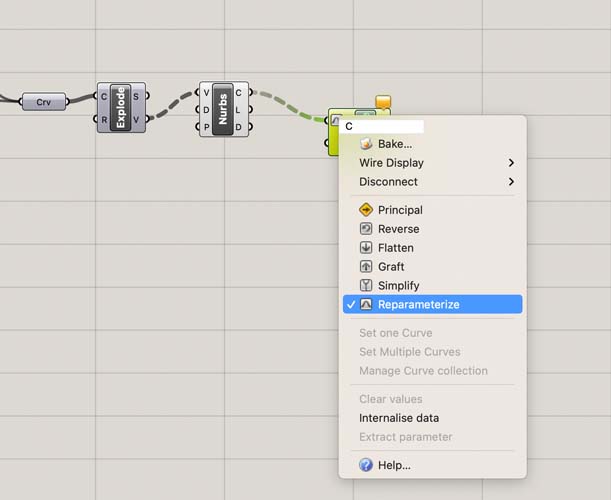Choose Disconnect from the context menu
The image size is (611, 500).
pos(433,182)
